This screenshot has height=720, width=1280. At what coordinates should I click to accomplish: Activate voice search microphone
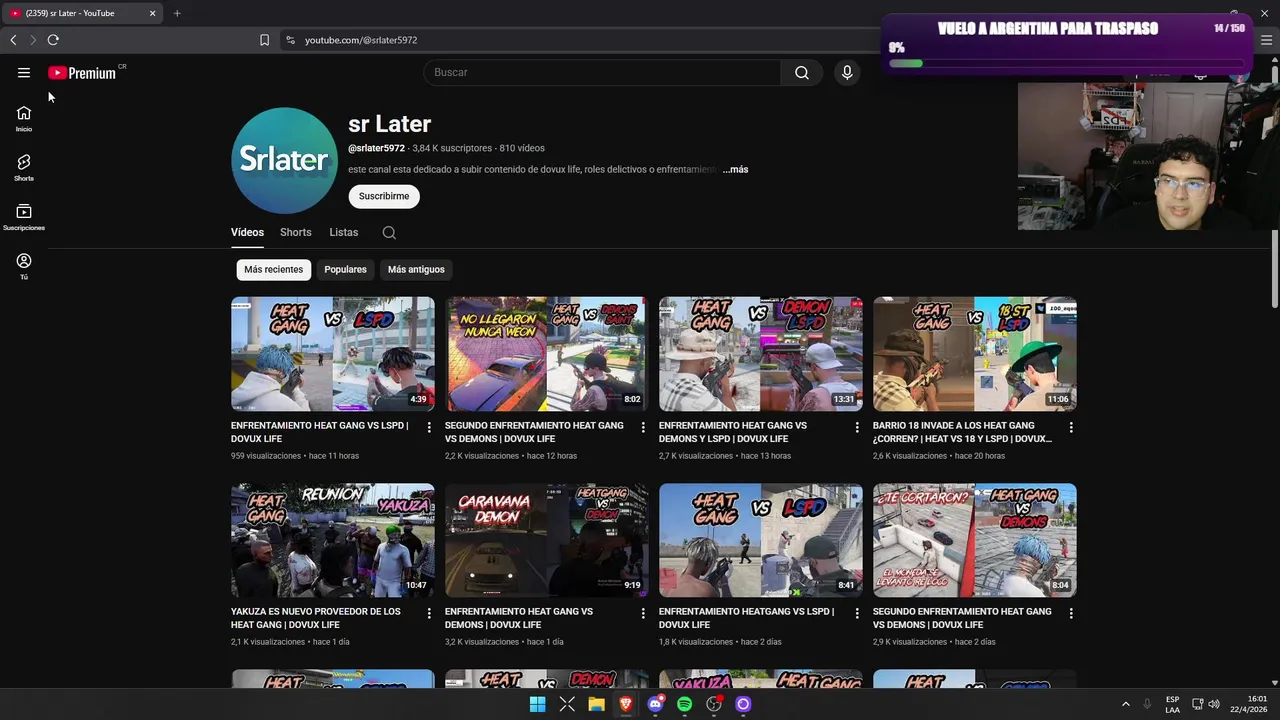847,72
